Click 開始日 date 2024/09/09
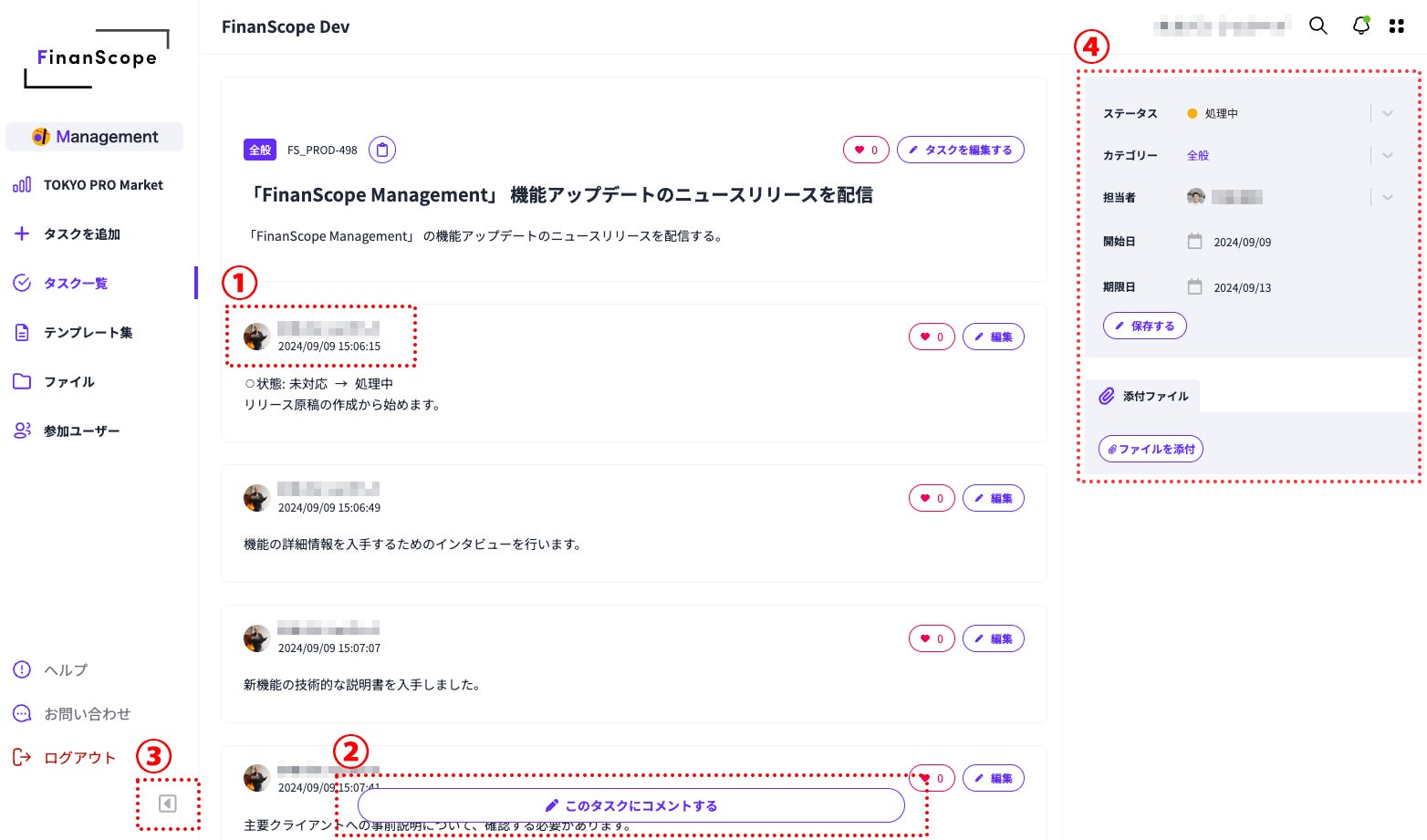 click(x=1242, y=243)
